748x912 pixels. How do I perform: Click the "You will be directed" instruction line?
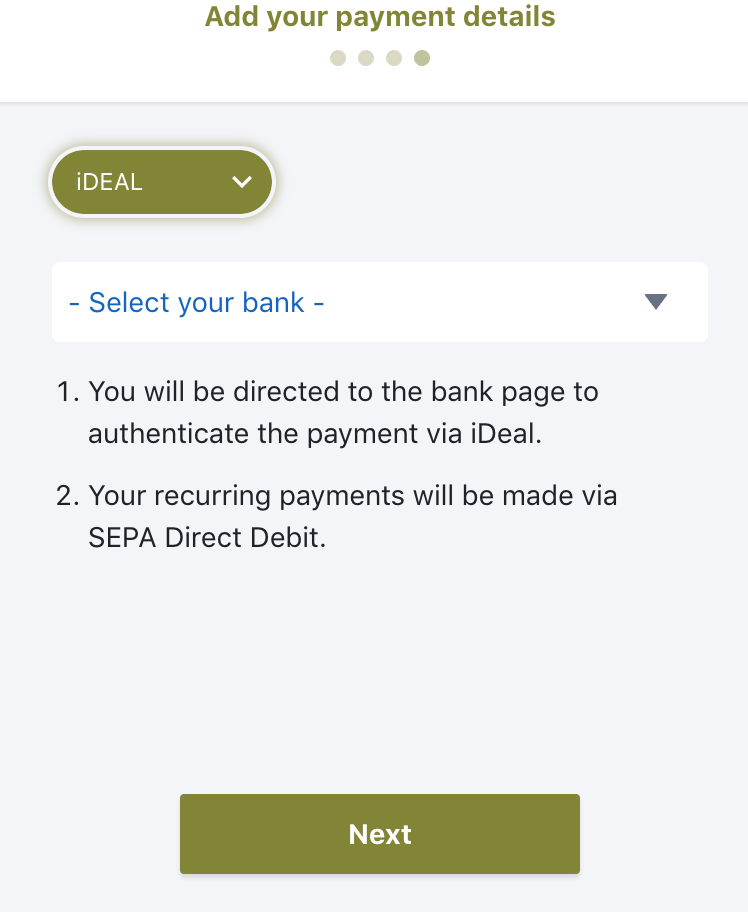click(x=343, y=391)
